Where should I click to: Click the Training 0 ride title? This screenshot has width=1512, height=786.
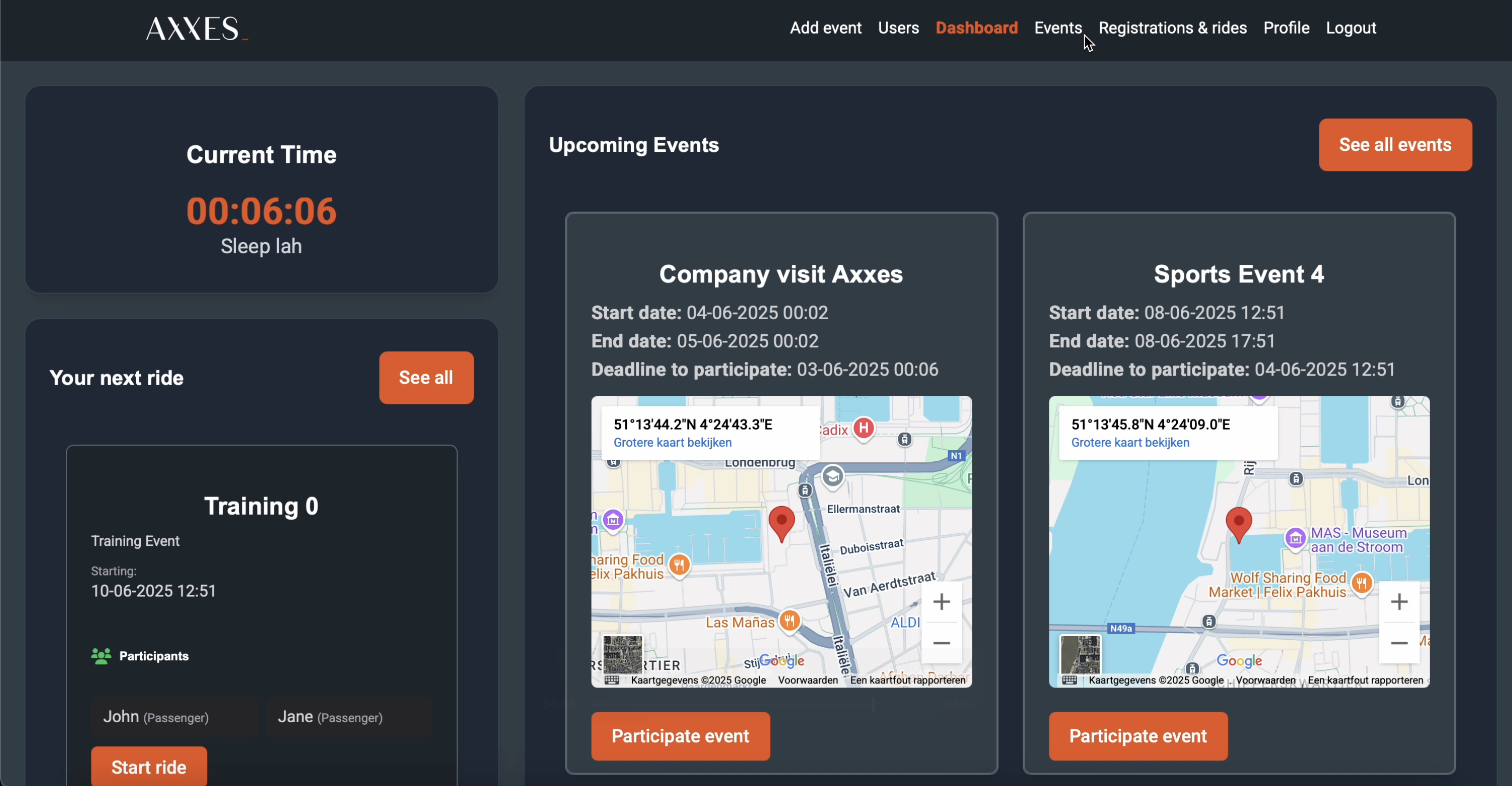coord(261,506)
